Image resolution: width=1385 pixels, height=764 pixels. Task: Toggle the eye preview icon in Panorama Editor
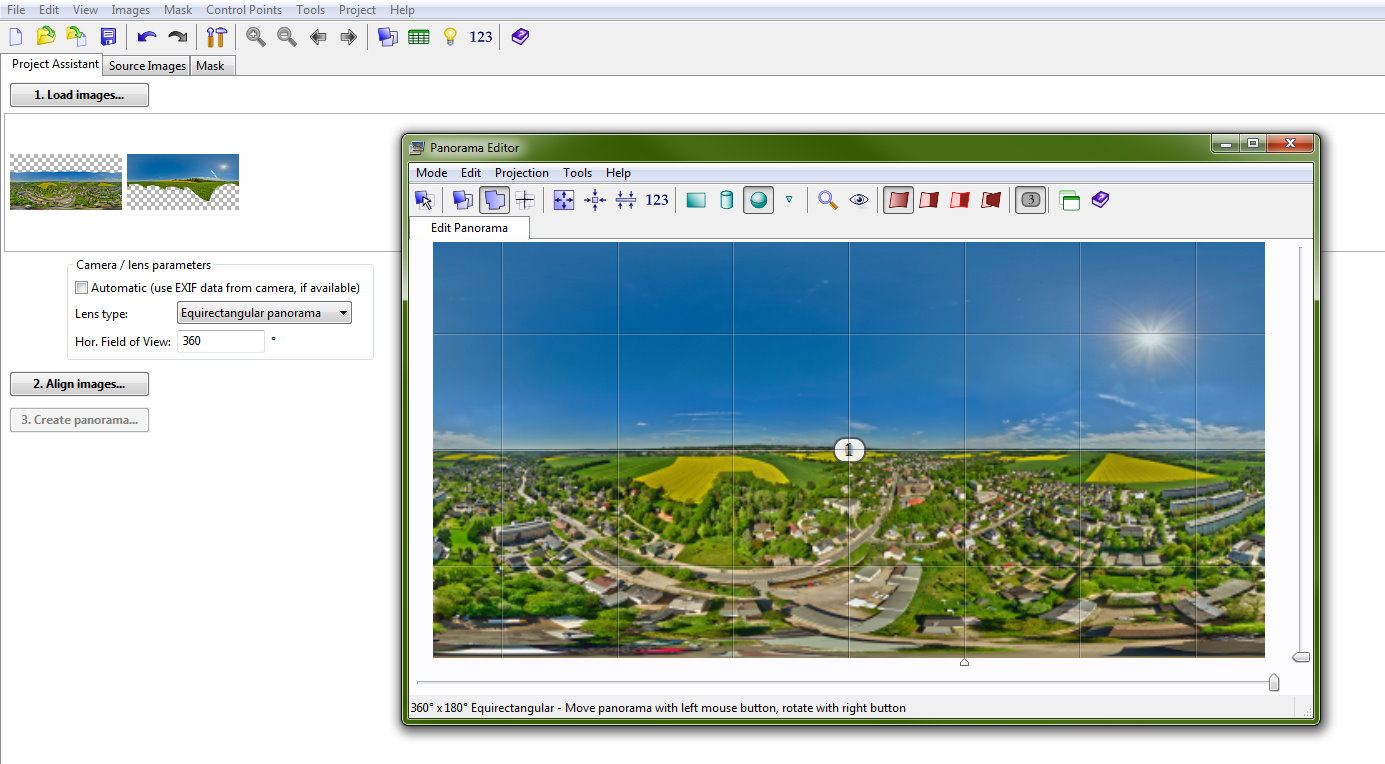pyautogui.click(x=859, y=200)
